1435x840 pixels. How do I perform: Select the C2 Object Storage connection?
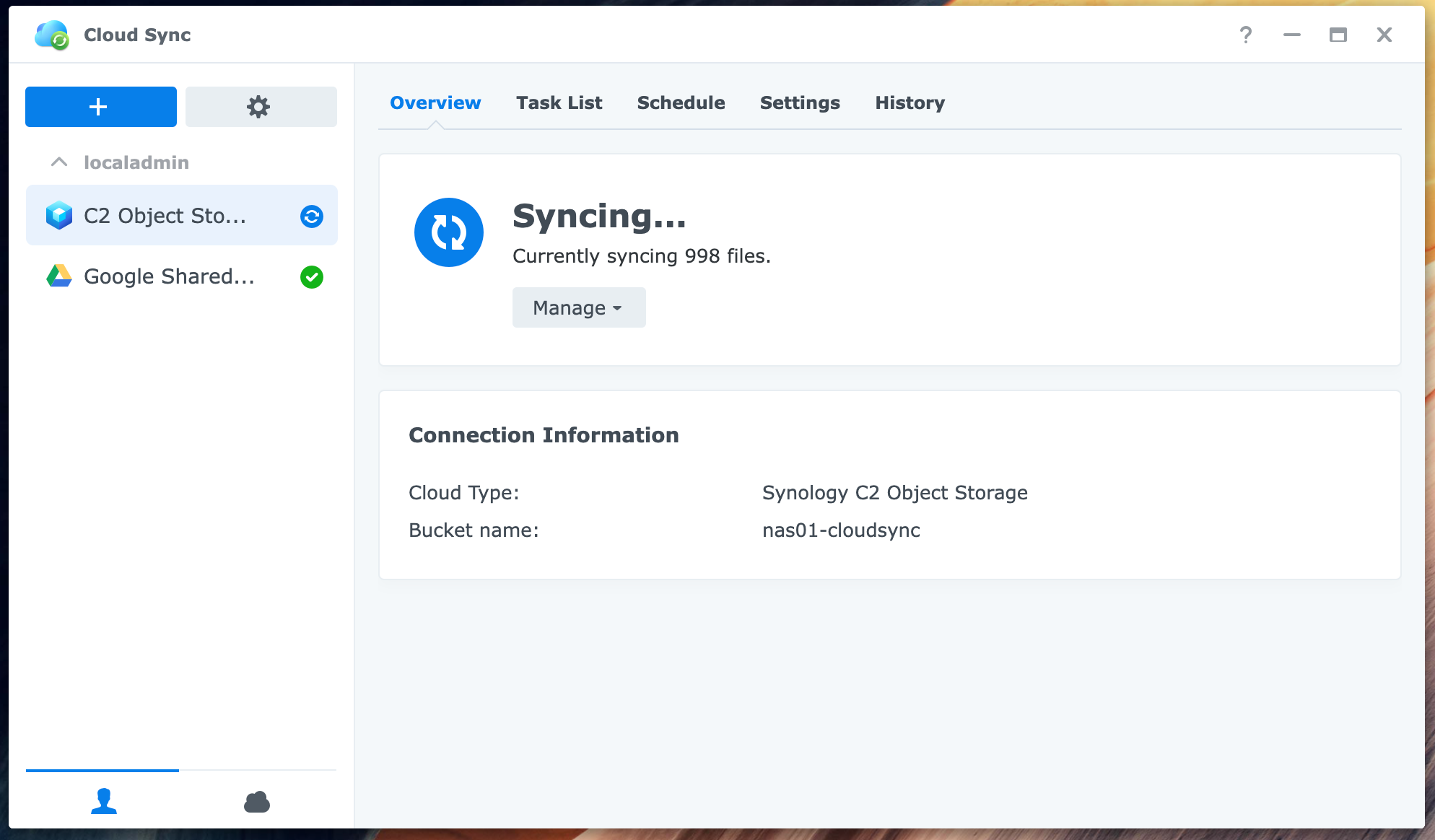(166, 215)
